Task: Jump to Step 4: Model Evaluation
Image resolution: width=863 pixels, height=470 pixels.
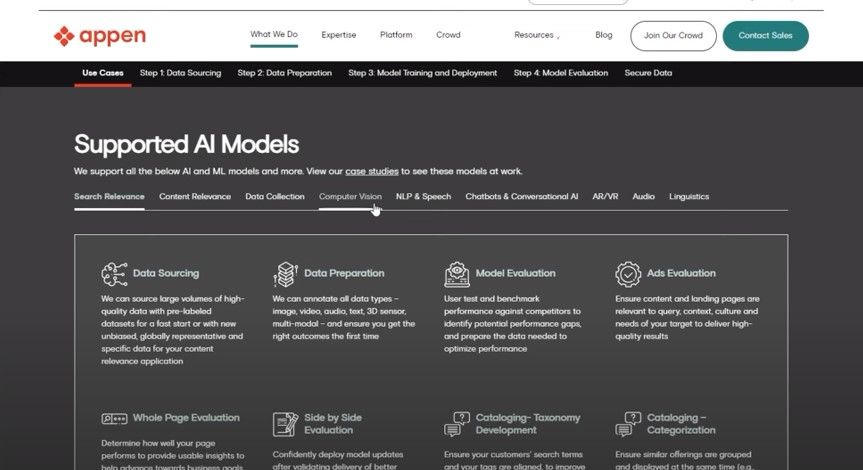Action: coord(561,73)
